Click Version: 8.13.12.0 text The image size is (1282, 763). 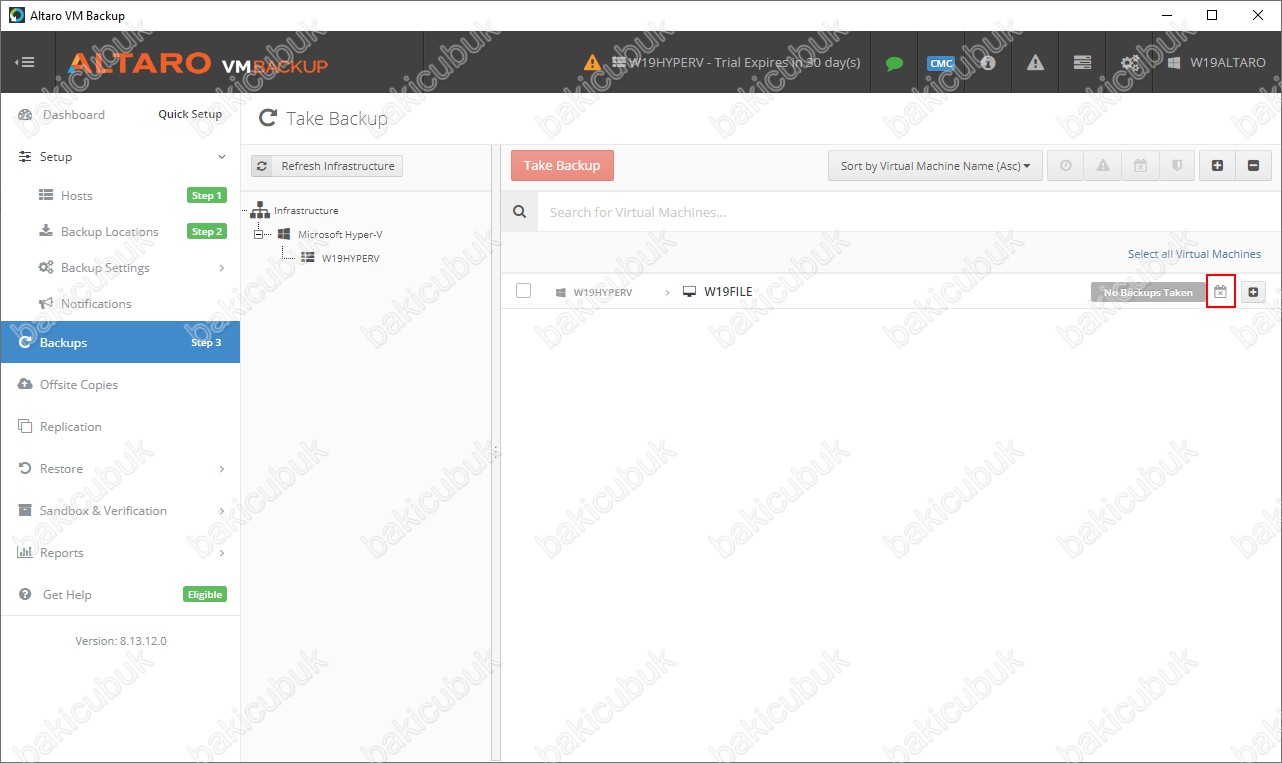click(x=120, y=641)
